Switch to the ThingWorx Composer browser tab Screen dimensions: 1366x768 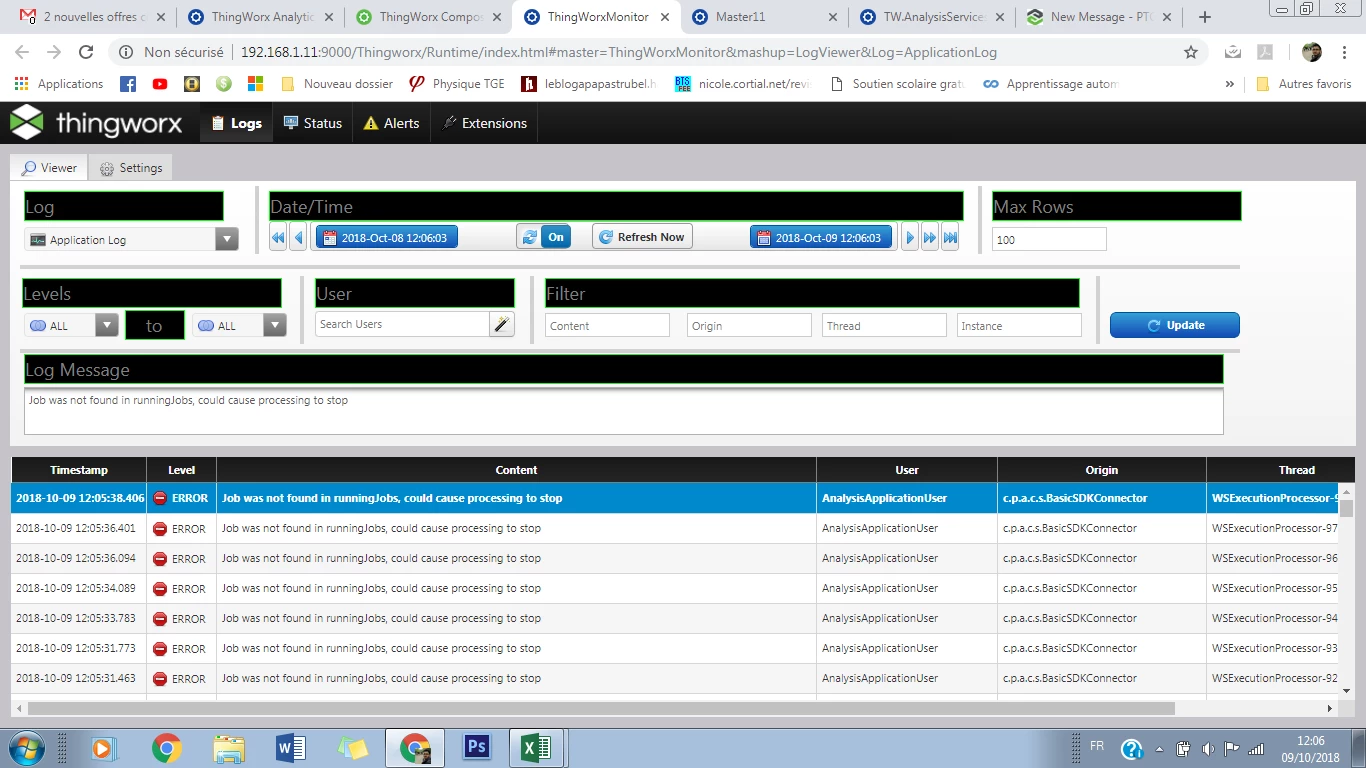coord(427,17)
